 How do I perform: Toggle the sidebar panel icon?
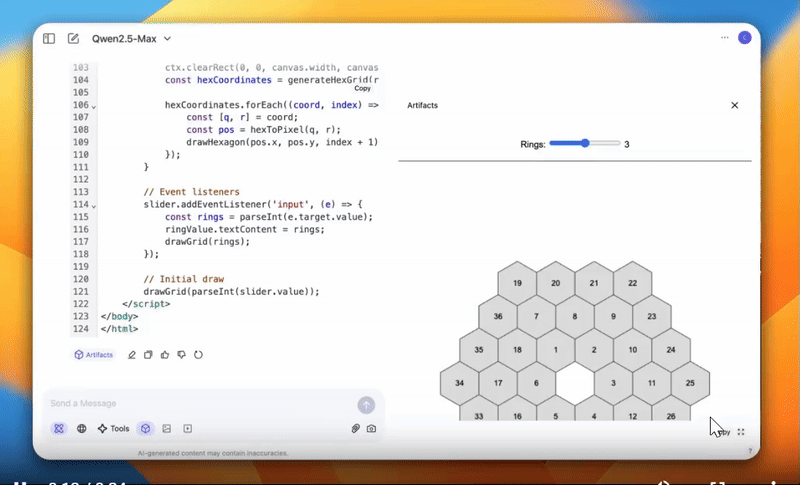[49, 39]
